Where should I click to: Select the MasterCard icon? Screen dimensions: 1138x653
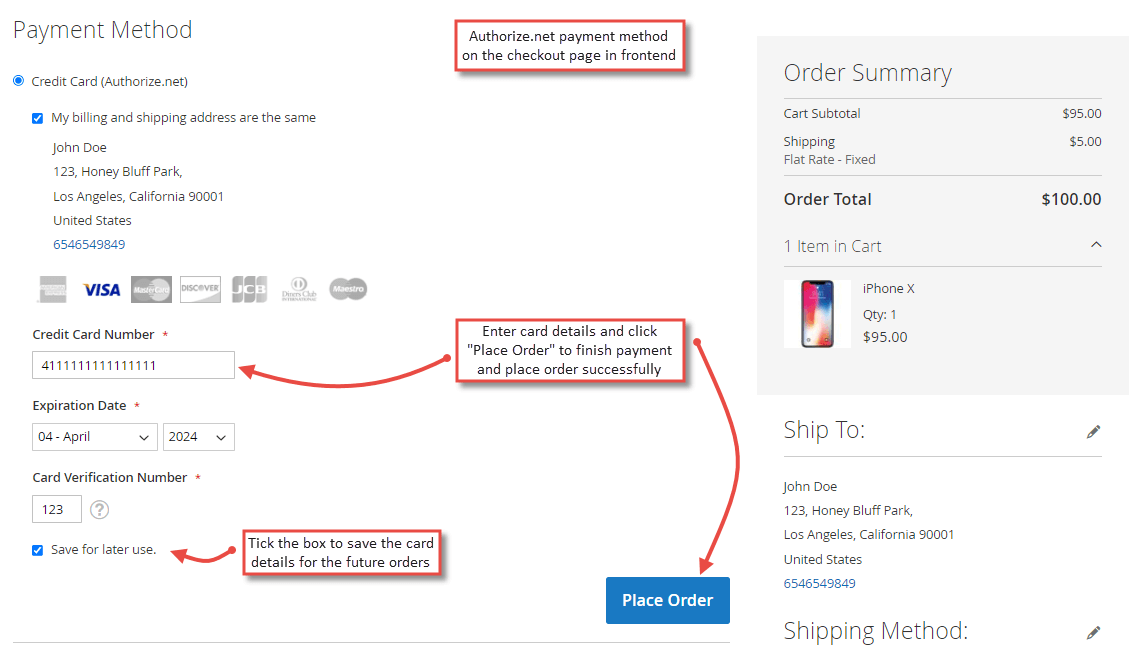(150, 289)
